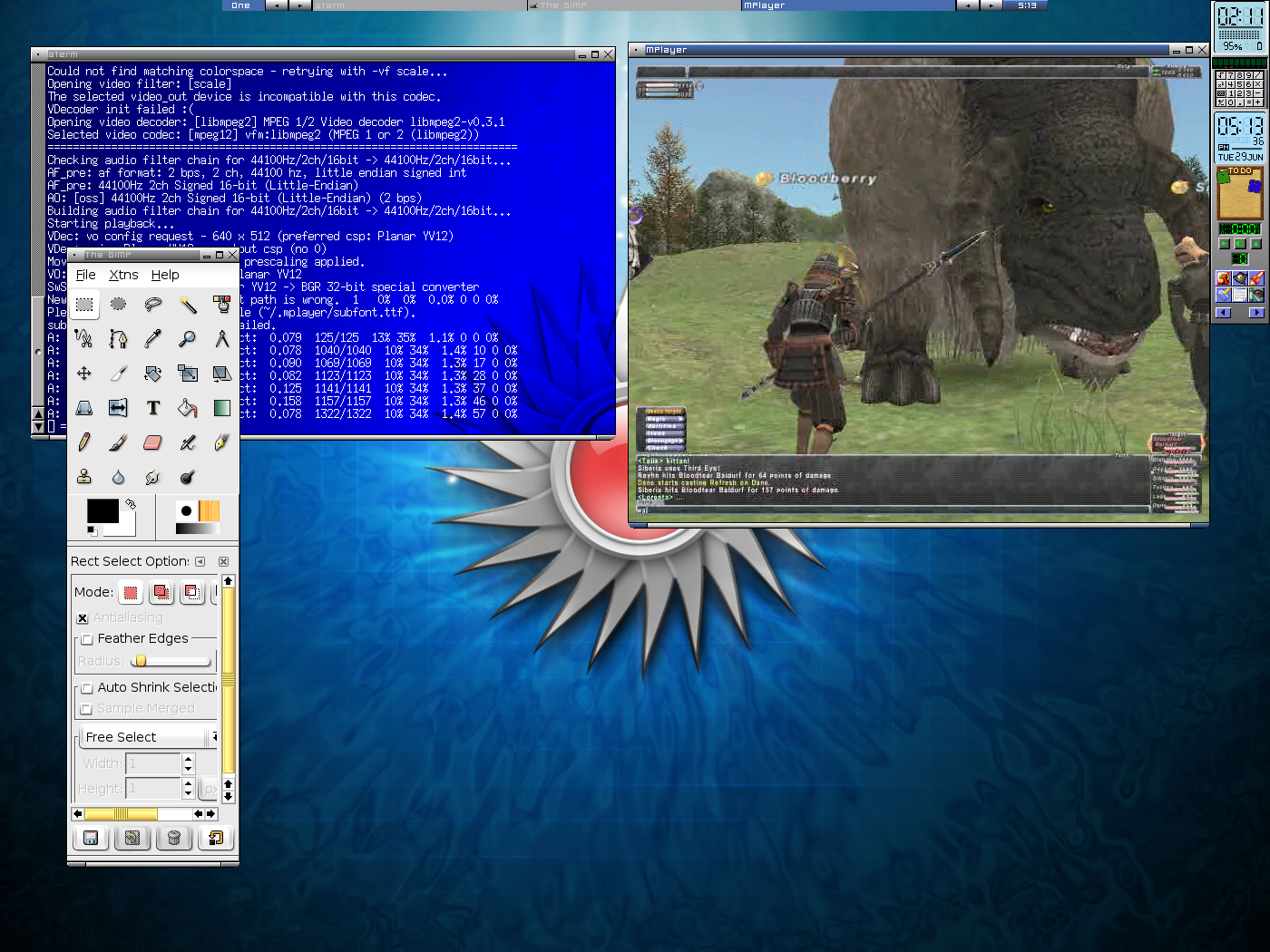Activate the Select by Color tool
Screen dimensions: 1270x952
click(x=222, y=305)
